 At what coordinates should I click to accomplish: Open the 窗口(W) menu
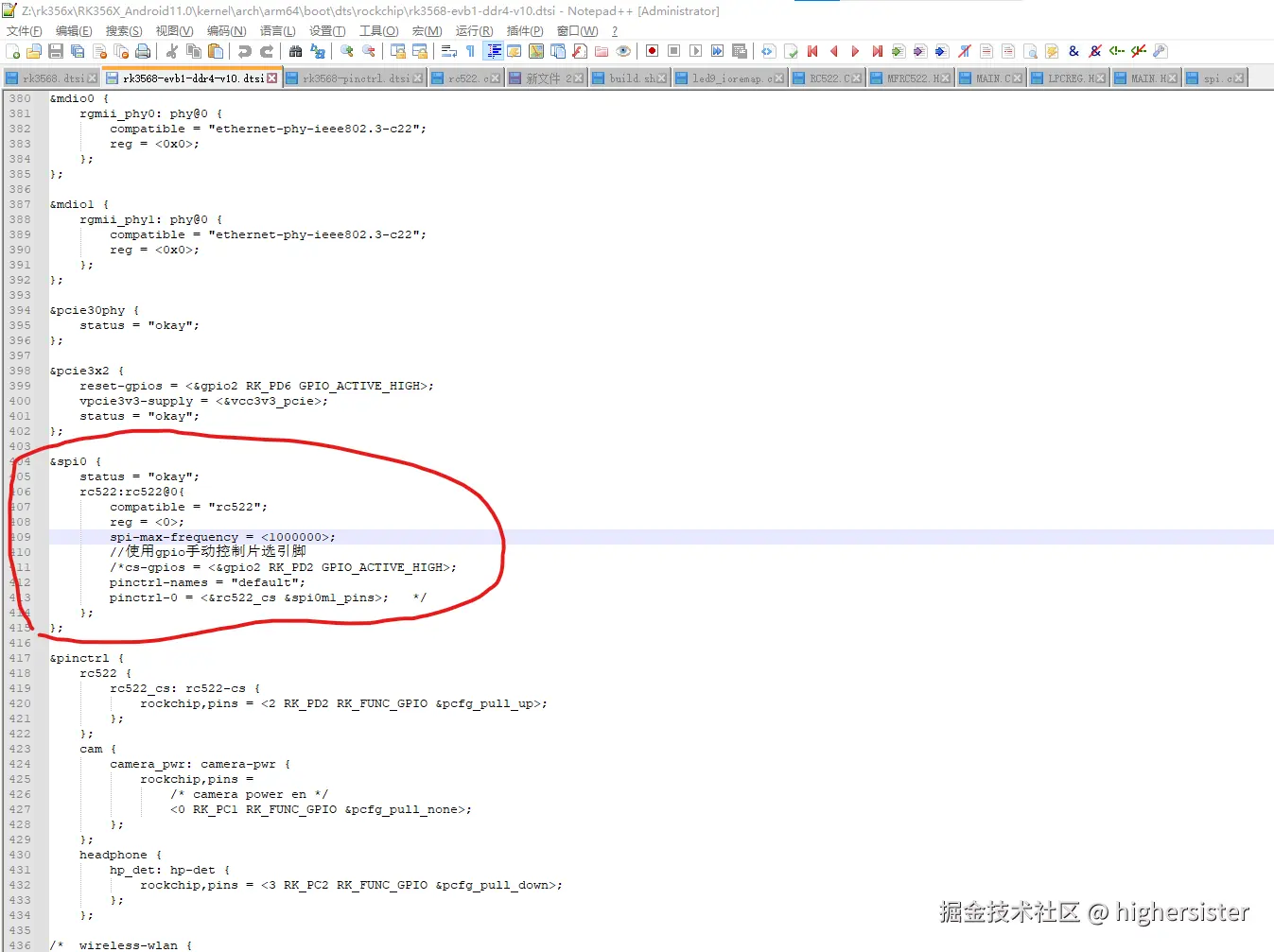[x=577, y=31]
